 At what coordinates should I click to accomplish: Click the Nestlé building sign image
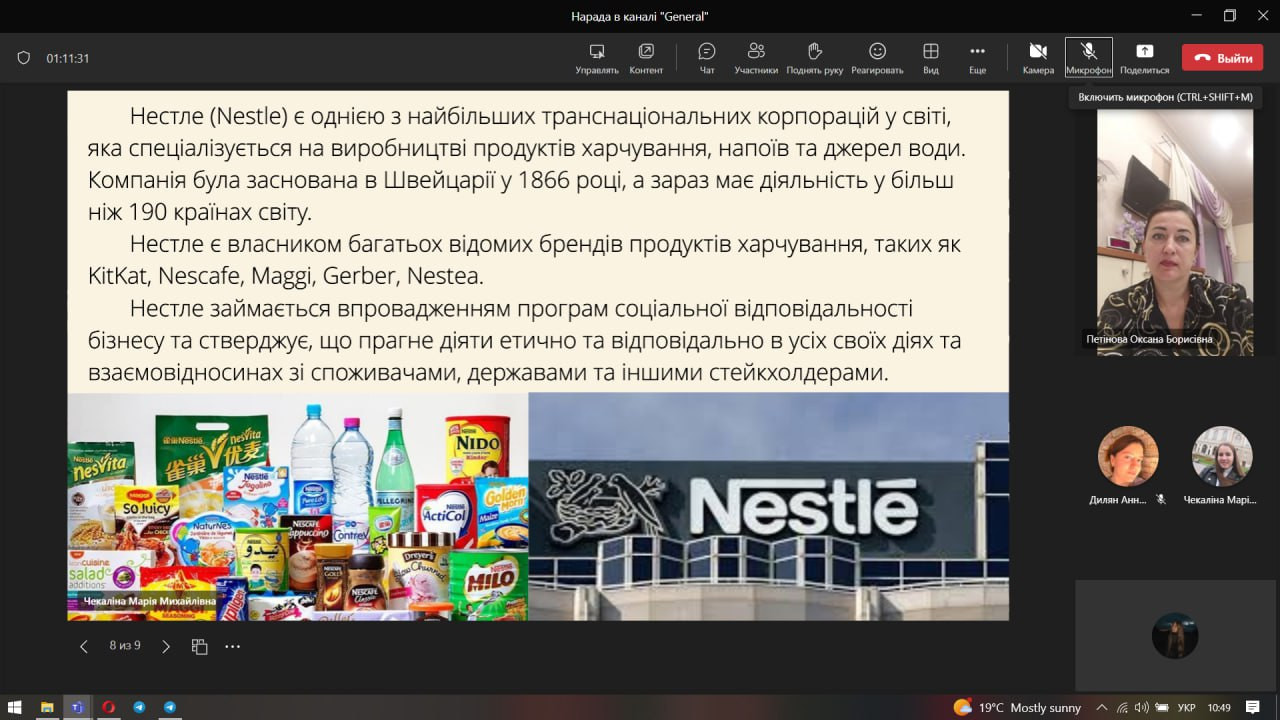tap(768, 506)
